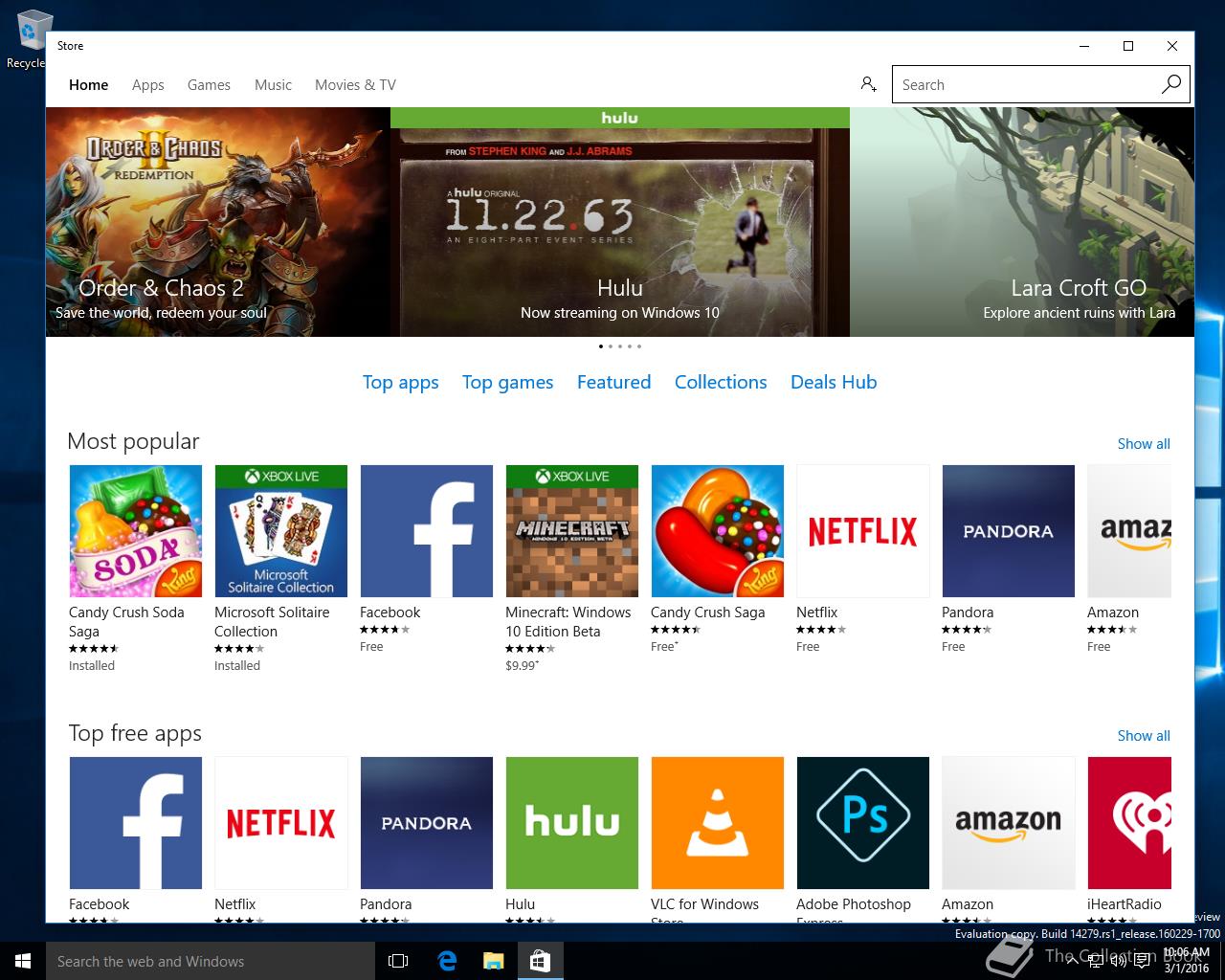This screenshot has width=1225, height=980.
Task: Click the magnifier search icon
Action: click(x=1170, y=84)
